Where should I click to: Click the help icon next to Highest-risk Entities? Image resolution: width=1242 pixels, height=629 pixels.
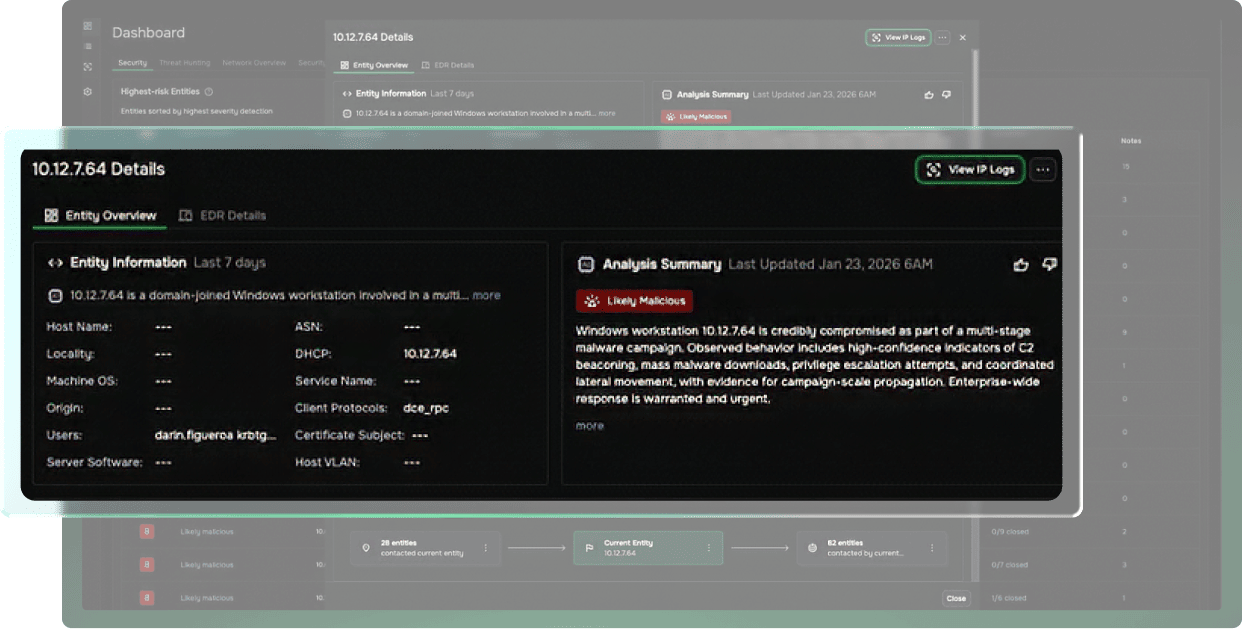(208, 92)
